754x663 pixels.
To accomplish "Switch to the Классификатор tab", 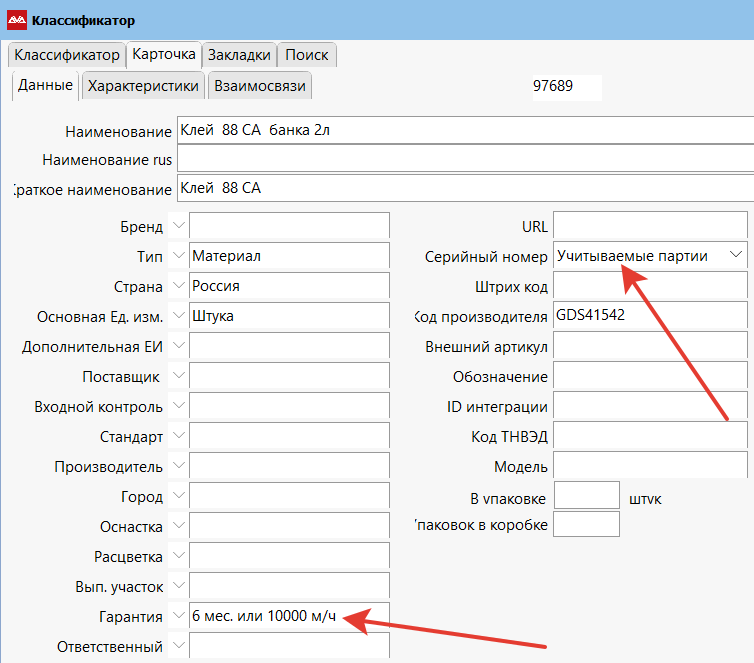I will tap(67, 55).
